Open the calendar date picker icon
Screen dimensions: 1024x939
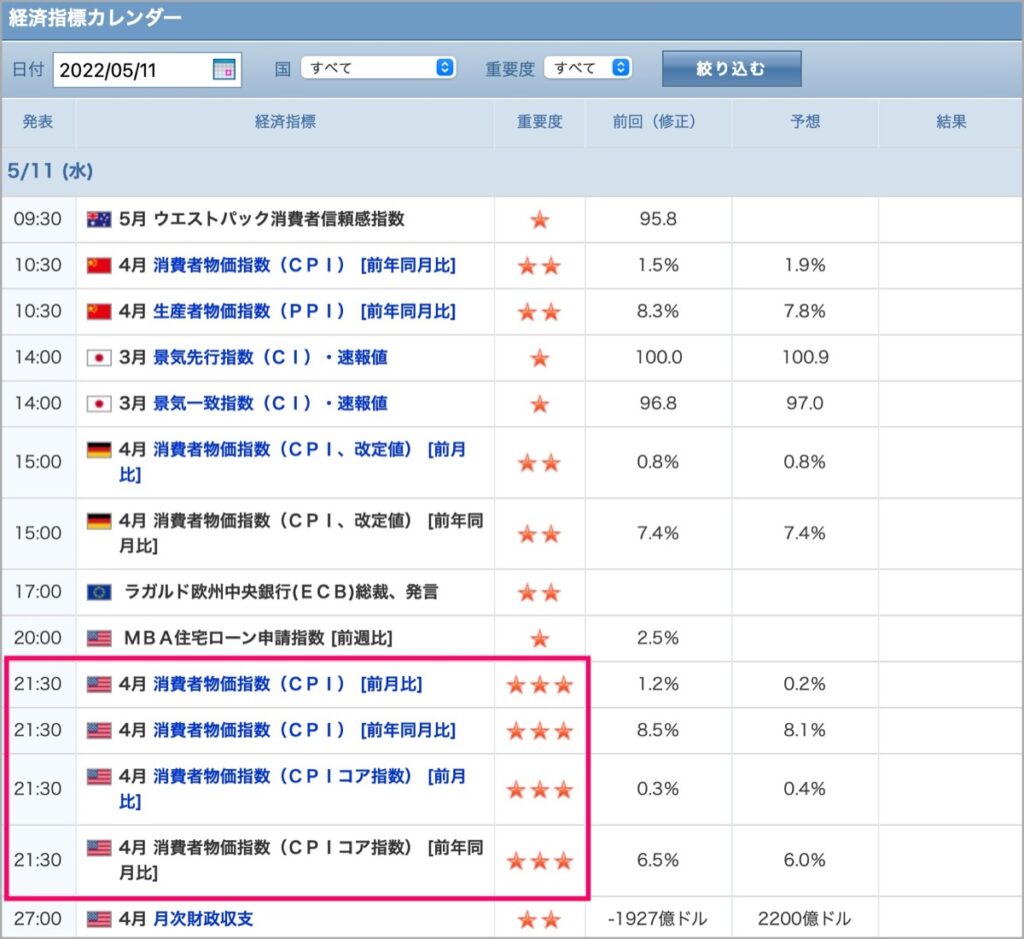[x=224, y=69]
